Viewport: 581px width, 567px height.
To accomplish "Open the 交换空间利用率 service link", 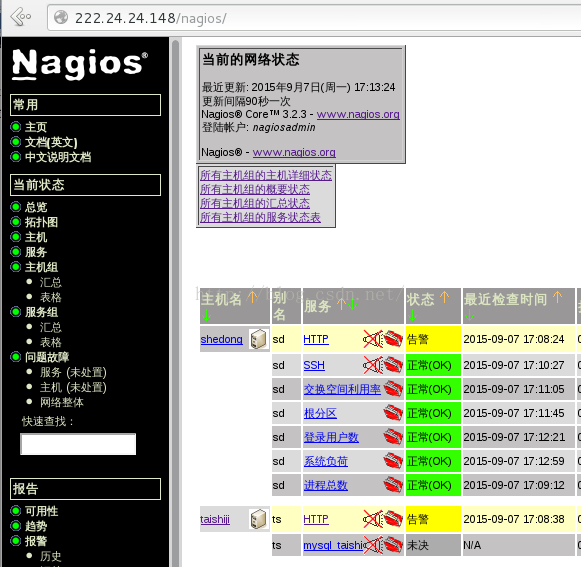I will click(x=342, y=389).
